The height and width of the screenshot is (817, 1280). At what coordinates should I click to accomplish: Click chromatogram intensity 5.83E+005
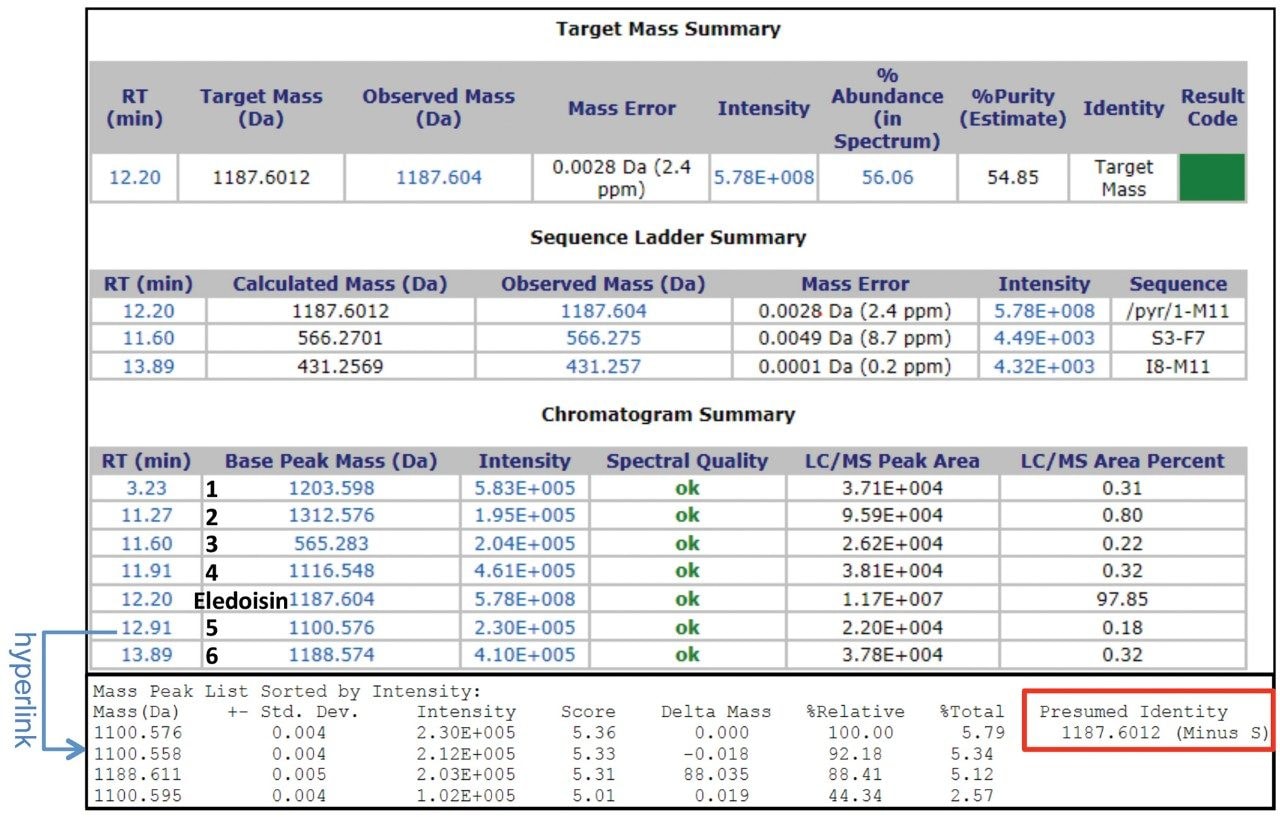click(x=524, y=489)
